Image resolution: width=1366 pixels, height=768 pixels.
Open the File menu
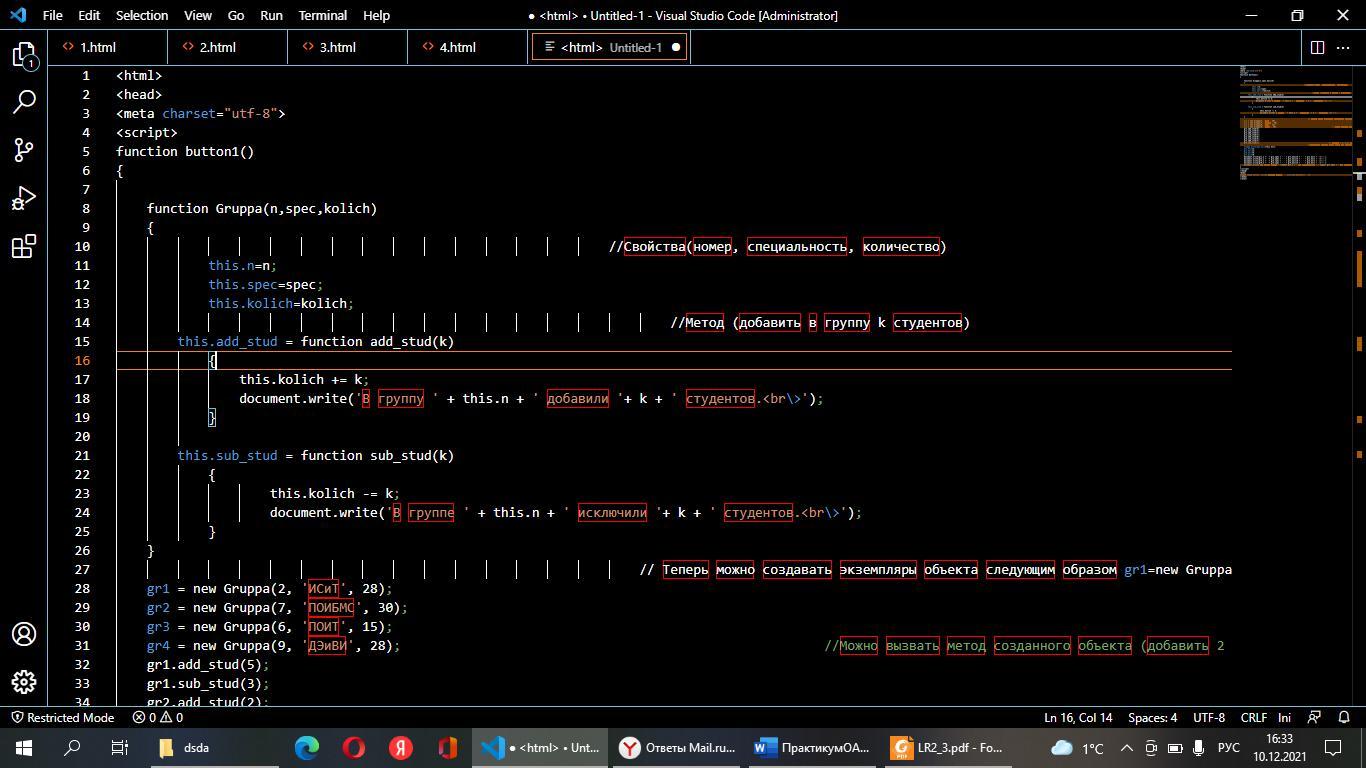pyautogui.click(x=53, y=15)
